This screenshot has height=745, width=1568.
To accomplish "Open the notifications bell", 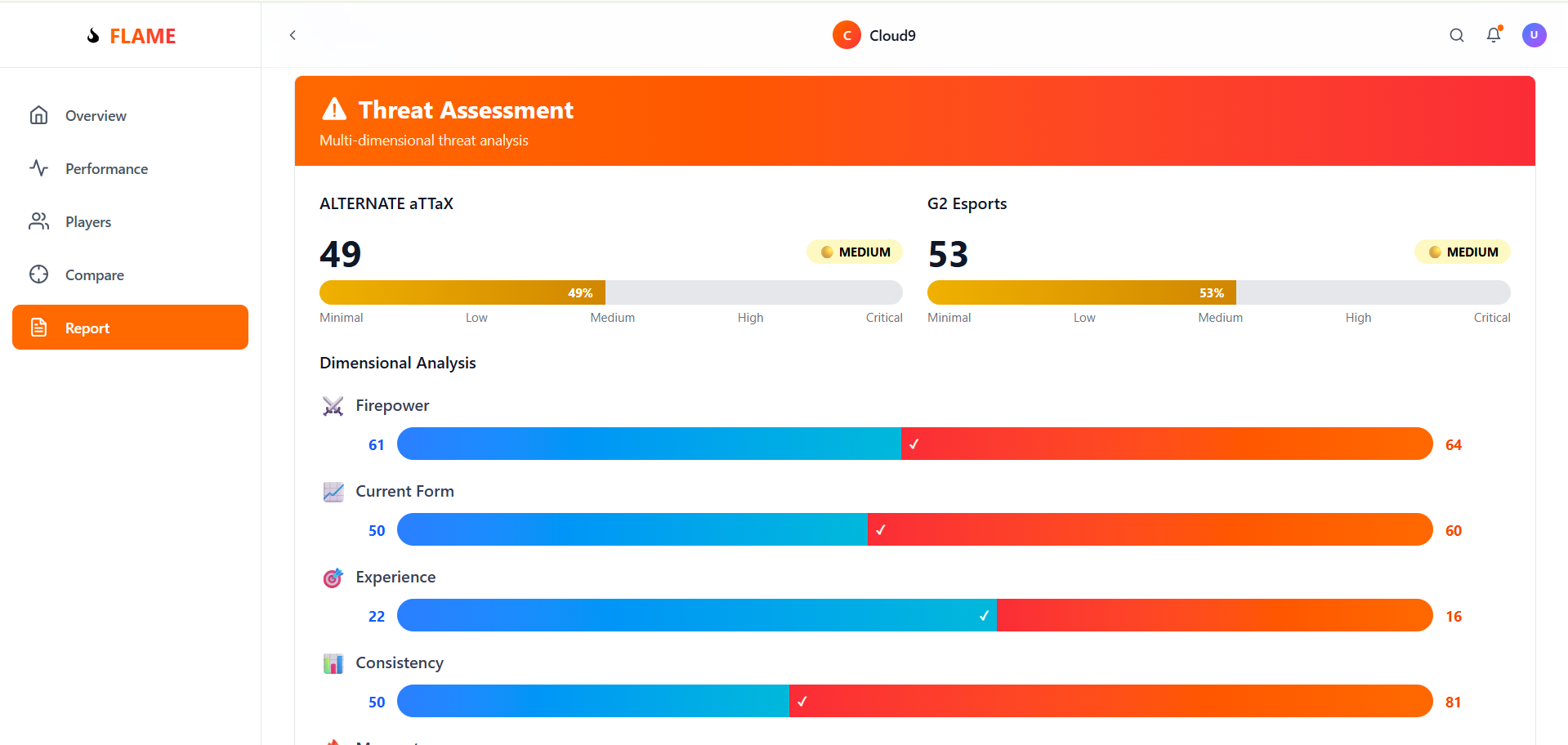I will 1494,35.
